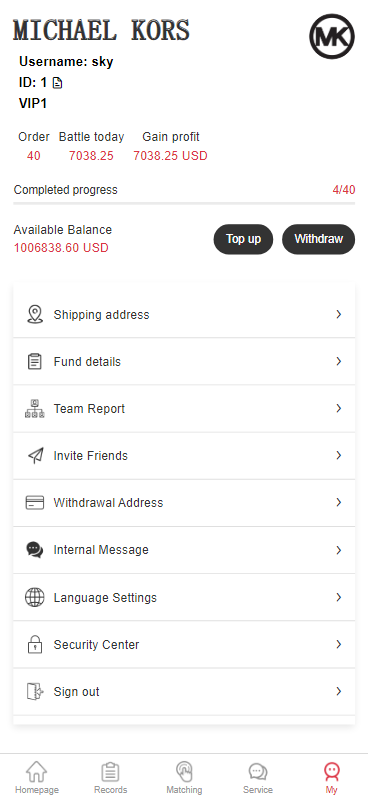The width and height of the screenshot is (368, 797).
Task: Click the Invite Friends paper plane icon
Action: click(35, 456)
